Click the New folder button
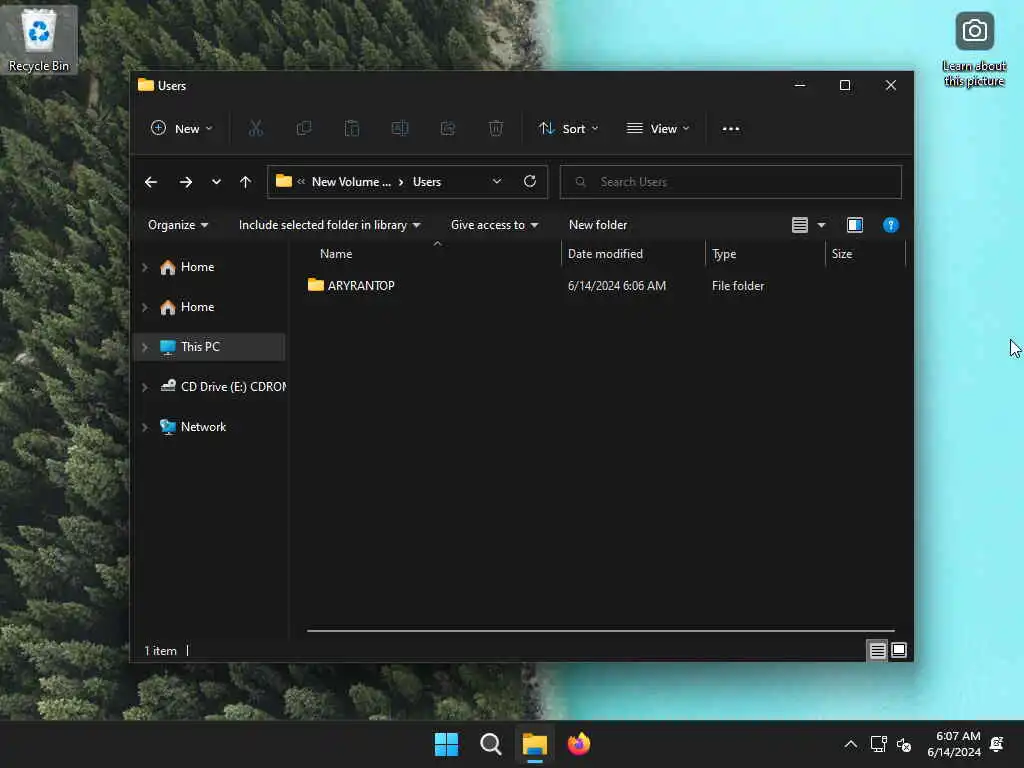Image resolution: width=1024 pixels, height=768 pixels. pyautogui.click(x=598, y=225)
